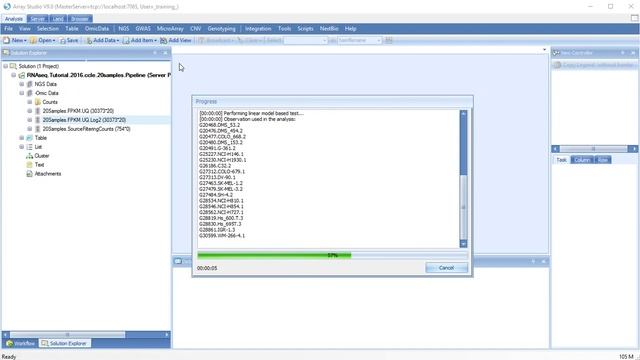Expand the List node
Screen dimensions: 640x360
pos(22,147)
